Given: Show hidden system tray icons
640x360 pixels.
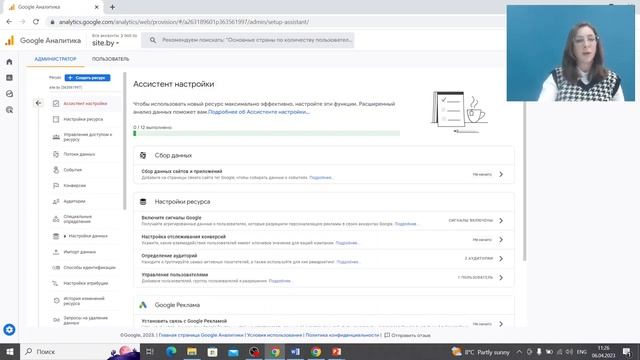Looking at the screenshot, I should [519, 351].
